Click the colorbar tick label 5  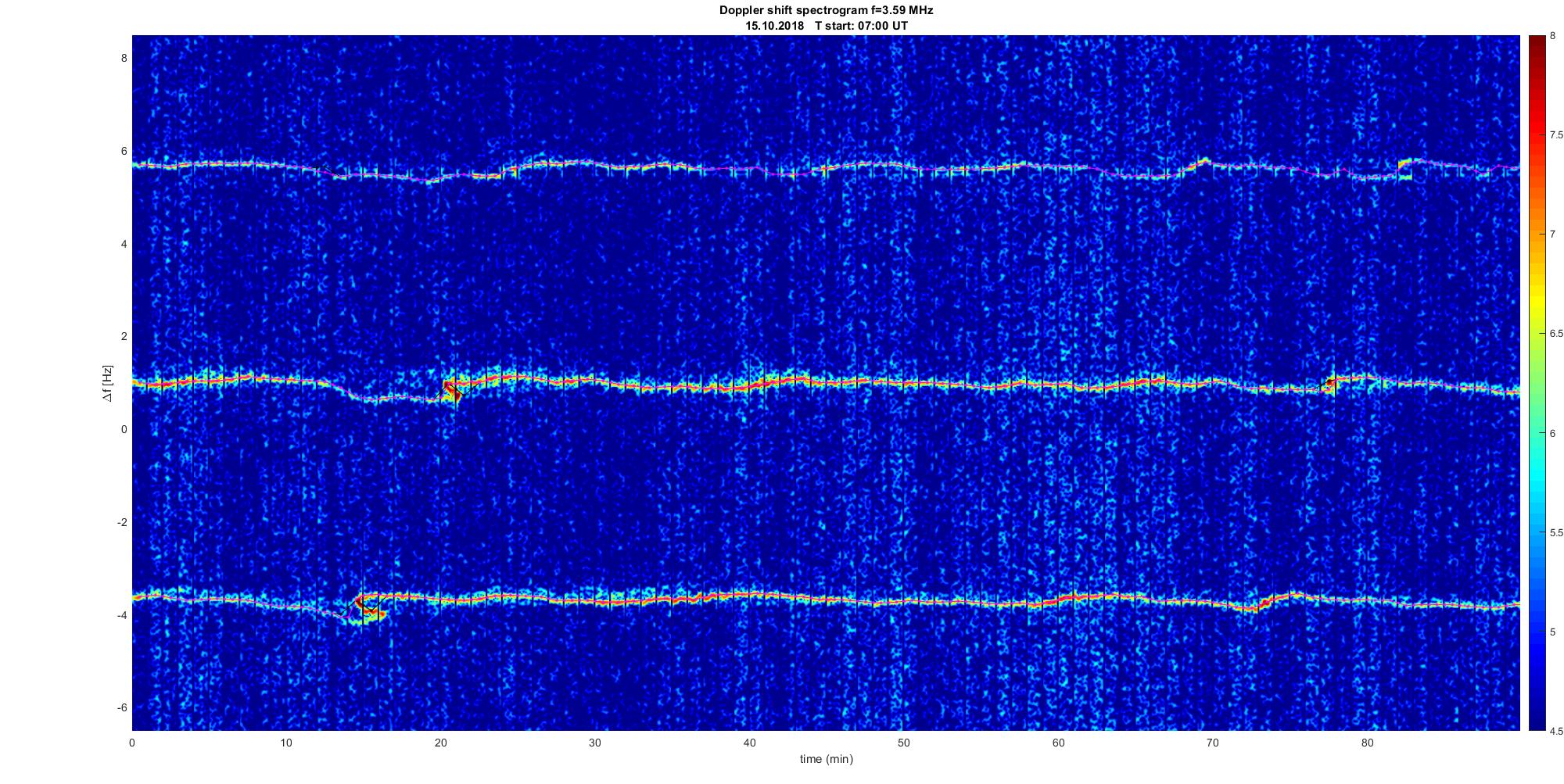point(1553,632)
